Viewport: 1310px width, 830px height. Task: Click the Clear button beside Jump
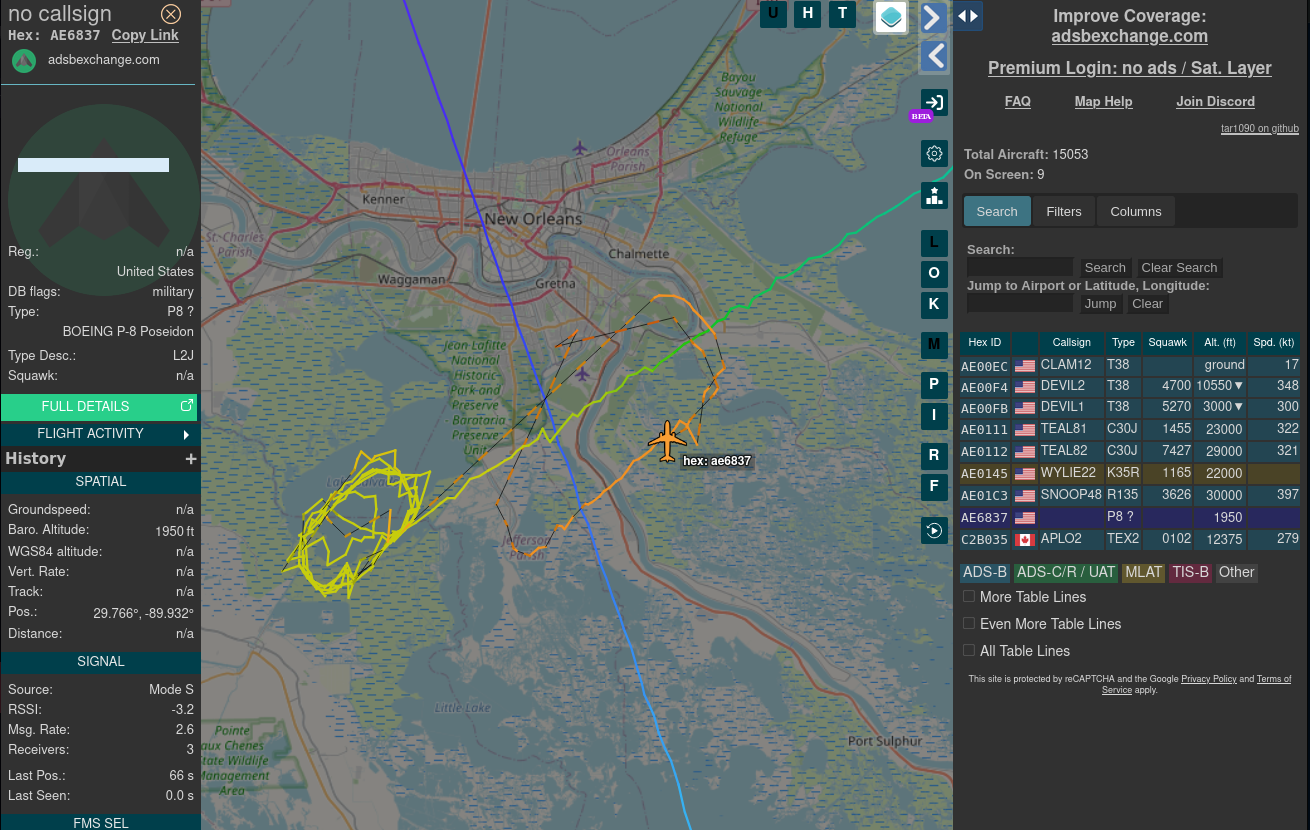[x=1147, y=304]
